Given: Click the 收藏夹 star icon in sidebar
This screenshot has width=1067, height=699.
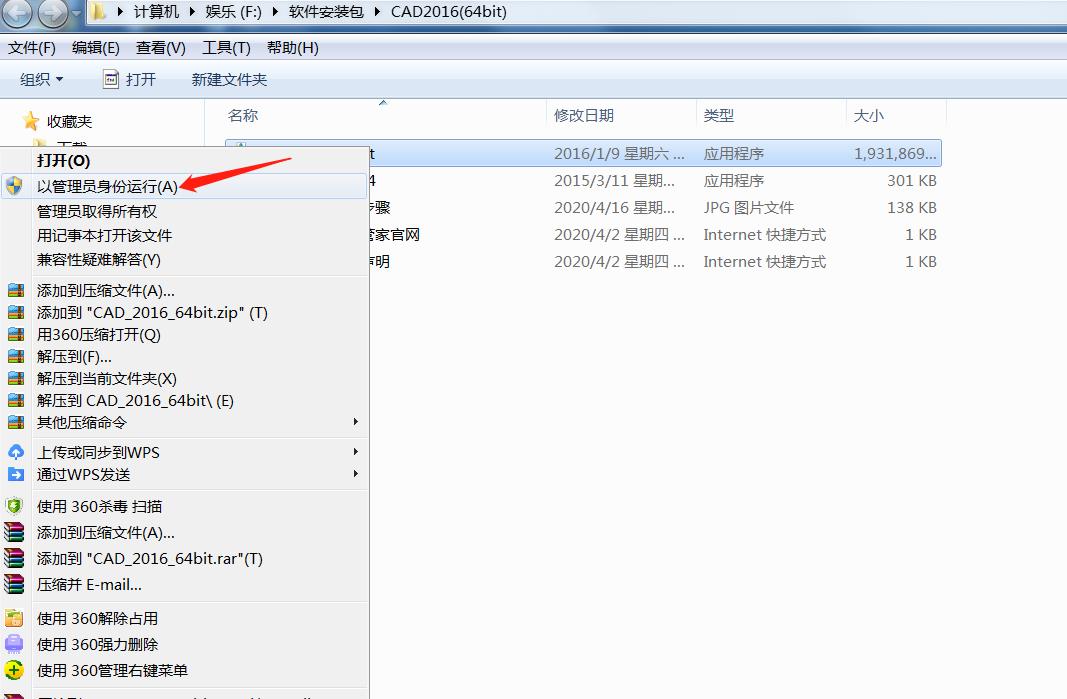Looking at the screenshot, I should pos(31,121).
